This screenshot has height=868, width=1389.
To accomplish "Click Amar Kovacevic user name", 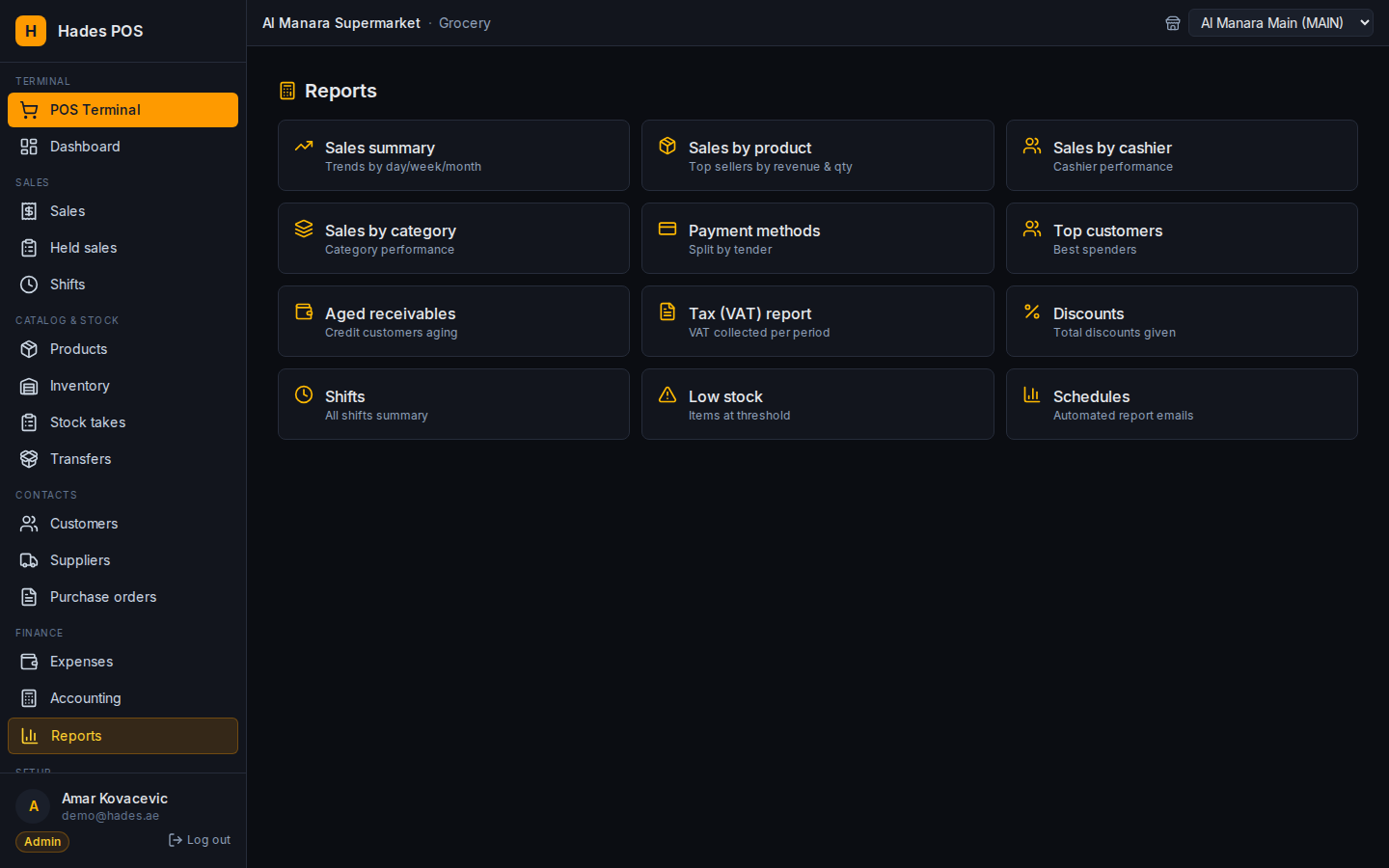I will [115, 799].
